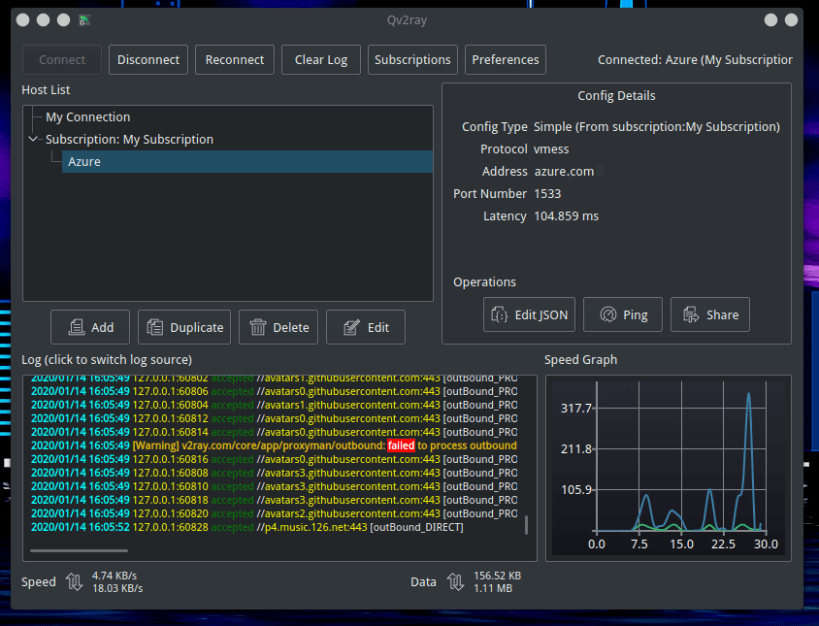This screenshot has height=626, width=819.
Task: Click the Config Details heading
Action: (616, 96)
